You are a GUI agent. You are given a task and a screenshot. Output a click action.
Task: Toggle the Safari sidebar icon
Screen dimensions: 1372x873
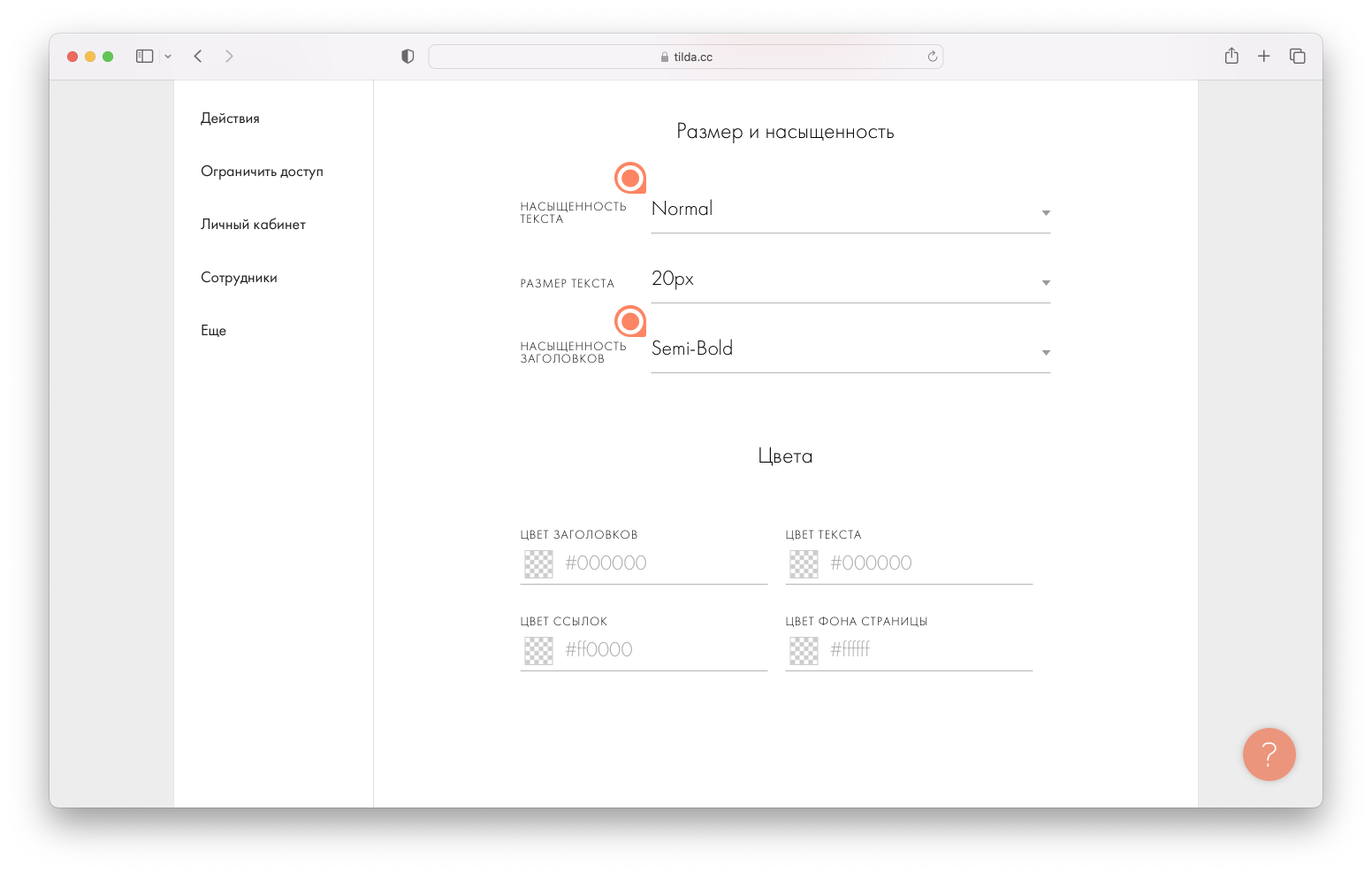pos(145,57)
